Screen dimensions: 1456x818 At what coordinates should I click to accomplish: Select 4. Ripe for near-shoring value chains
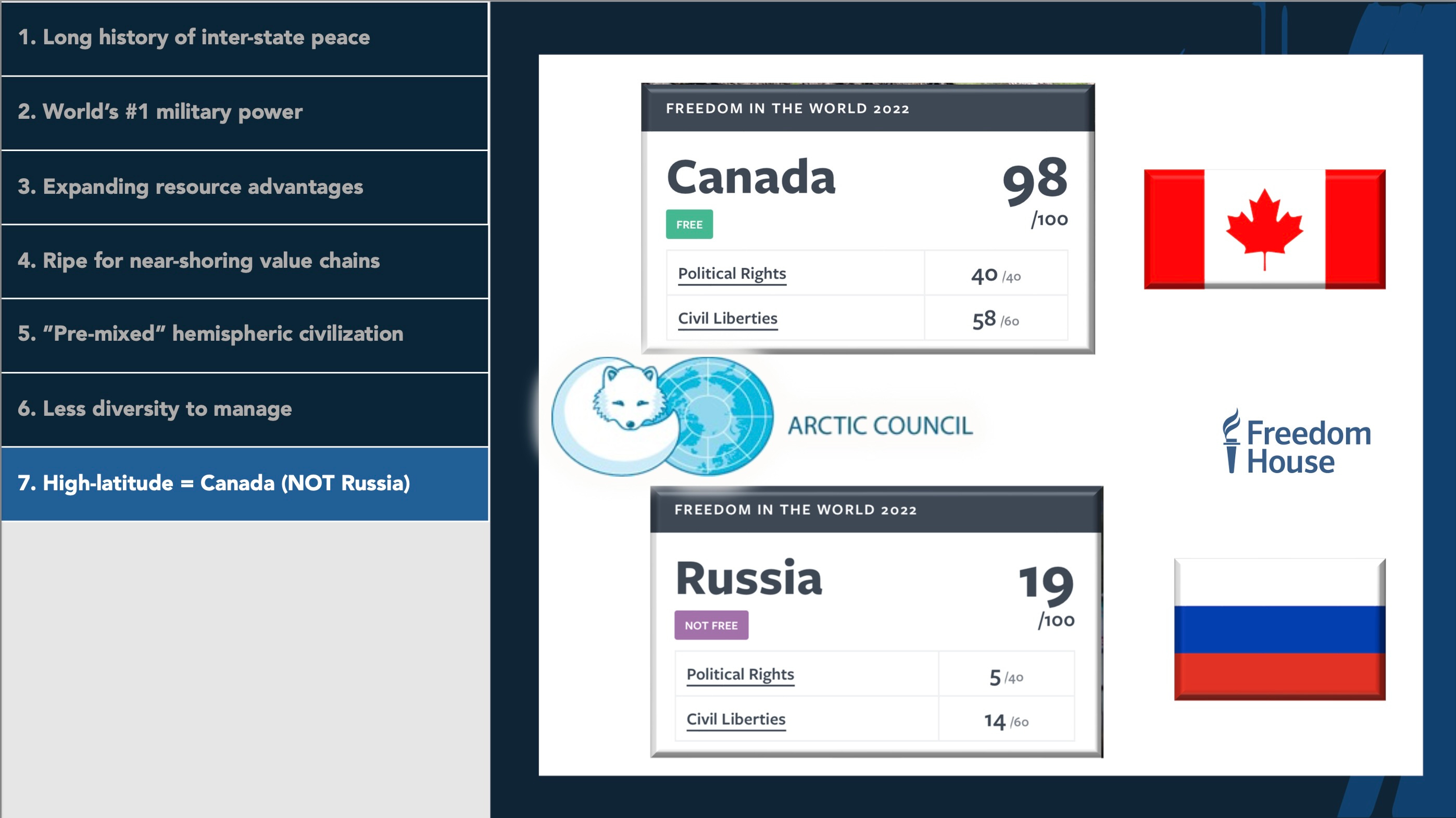coord(244,262)
